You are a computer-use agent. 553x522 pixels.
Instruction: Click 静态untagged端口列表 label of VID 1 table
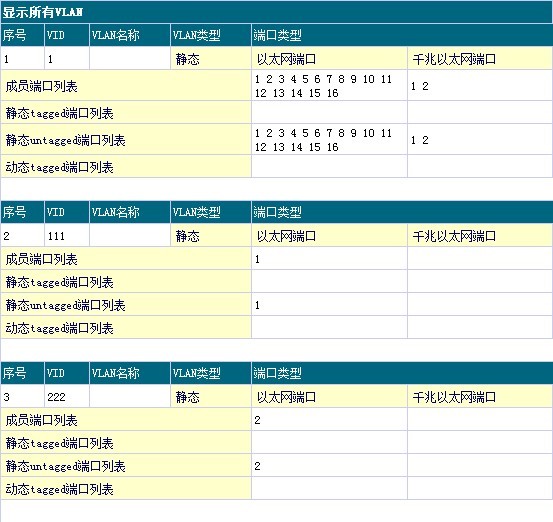pyautogui.click(x=65, y=140)
